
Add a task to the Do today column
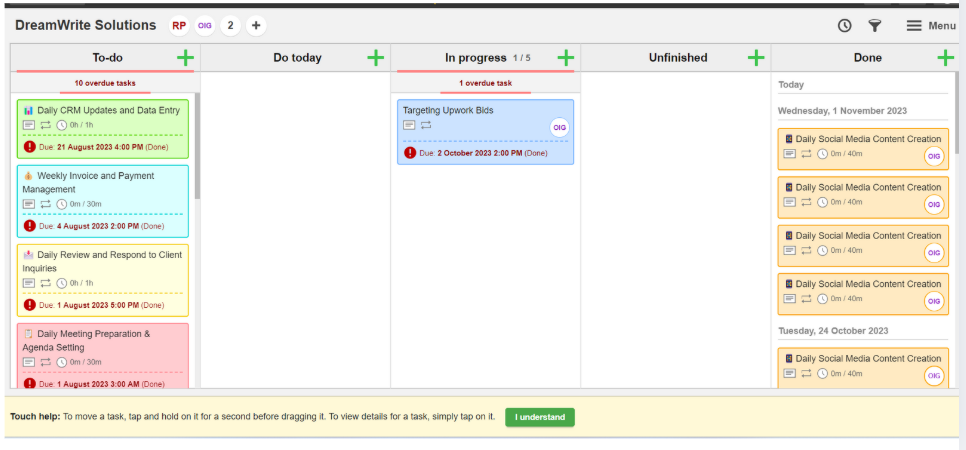375,58
